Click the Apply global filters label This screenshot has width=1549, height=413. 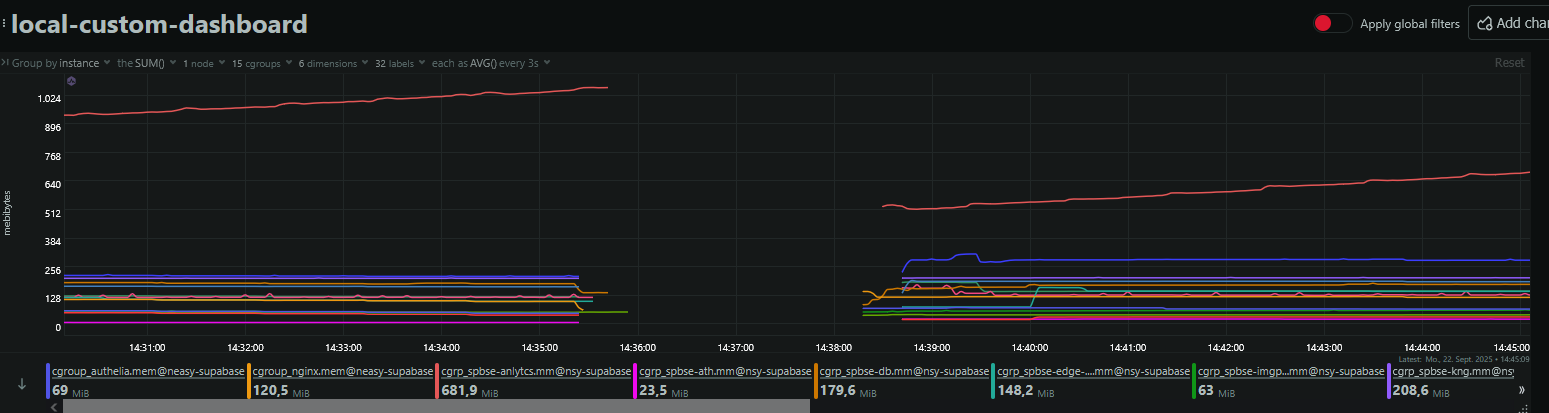click(1410, 24)
